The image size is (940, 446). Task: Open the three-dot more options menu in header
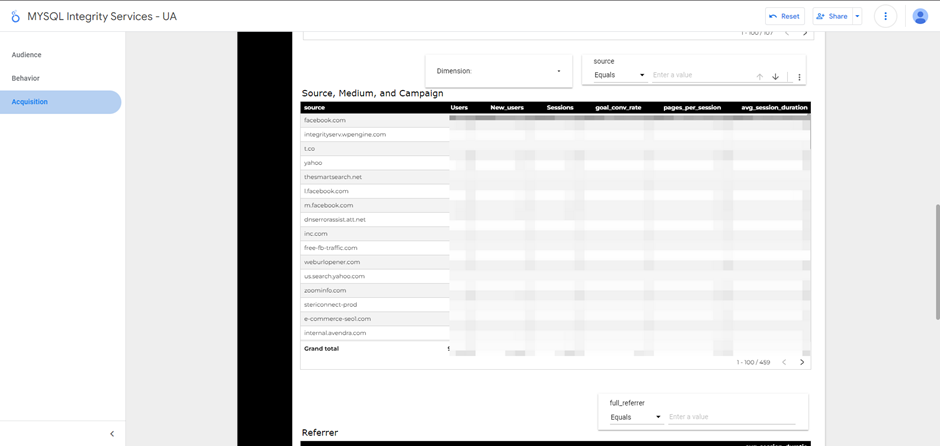pos(885,16)
